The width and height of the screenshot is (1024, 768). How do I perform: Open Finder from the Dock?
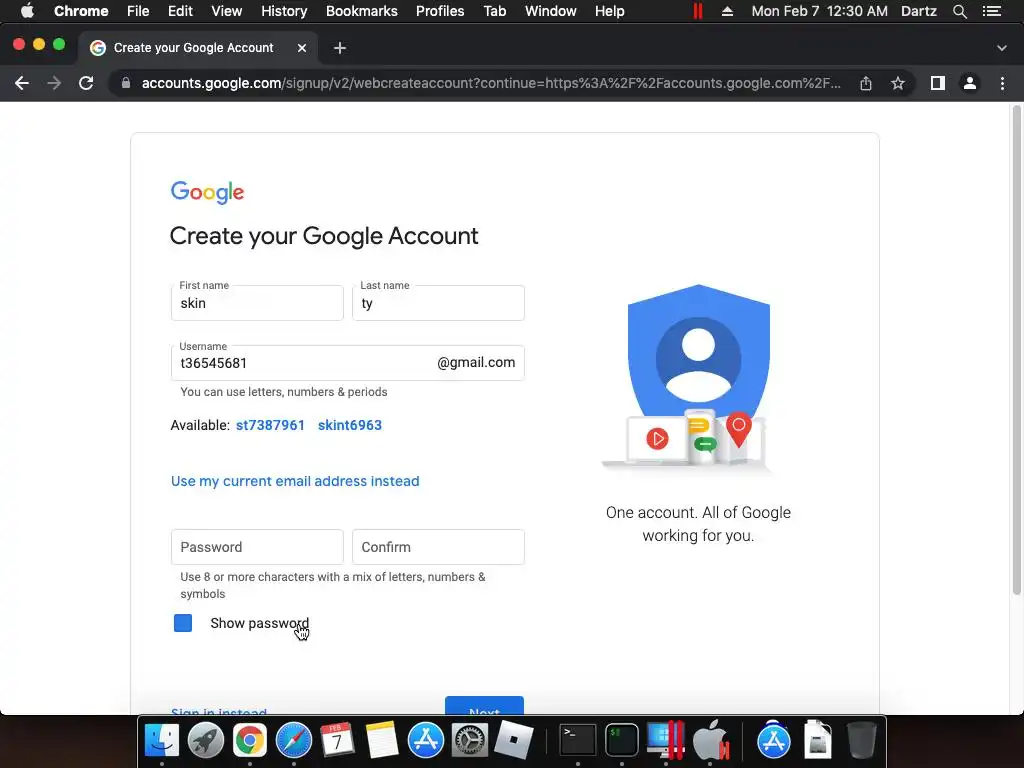coord(161,741)
